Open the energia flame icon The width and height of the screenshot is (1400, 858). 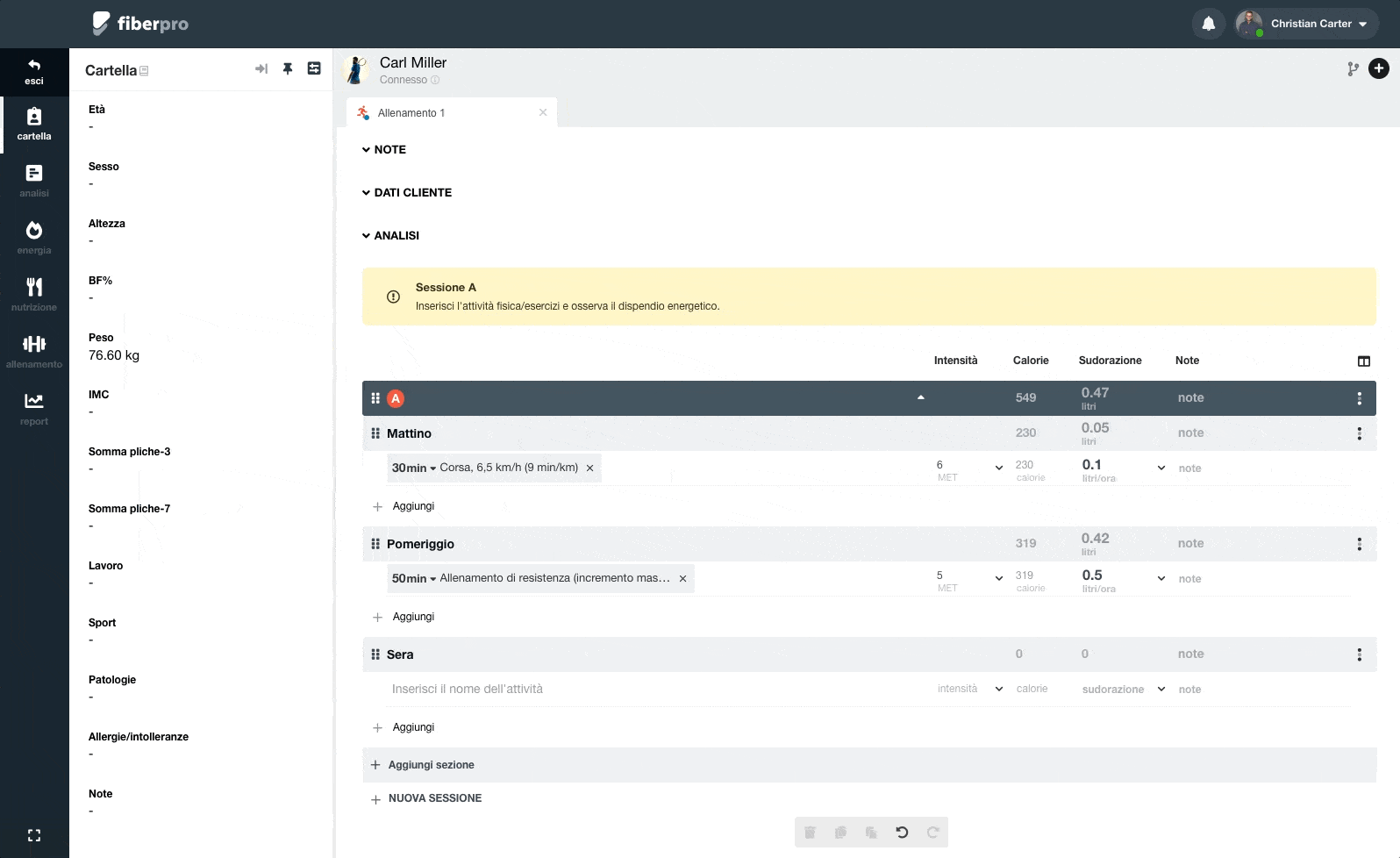pyautogui.click(x=34, y=230)
